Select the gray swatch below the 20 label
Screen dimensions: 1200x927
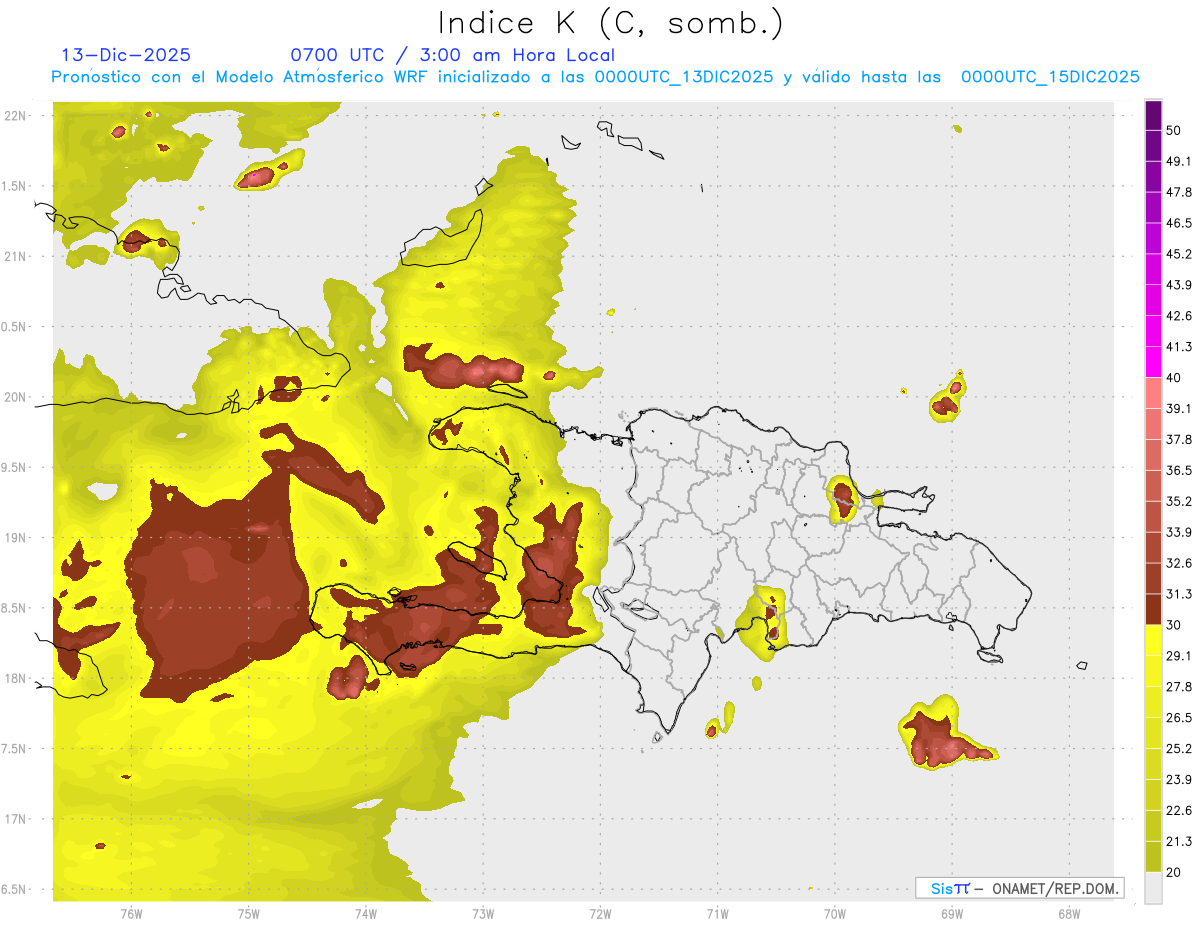pyautogui.click(x=1154, y=887)
